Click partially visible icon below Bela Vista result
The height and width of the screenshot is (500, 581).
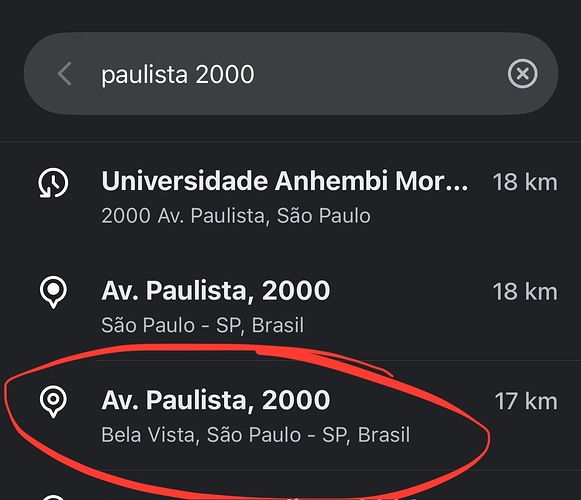click(53, 497)
